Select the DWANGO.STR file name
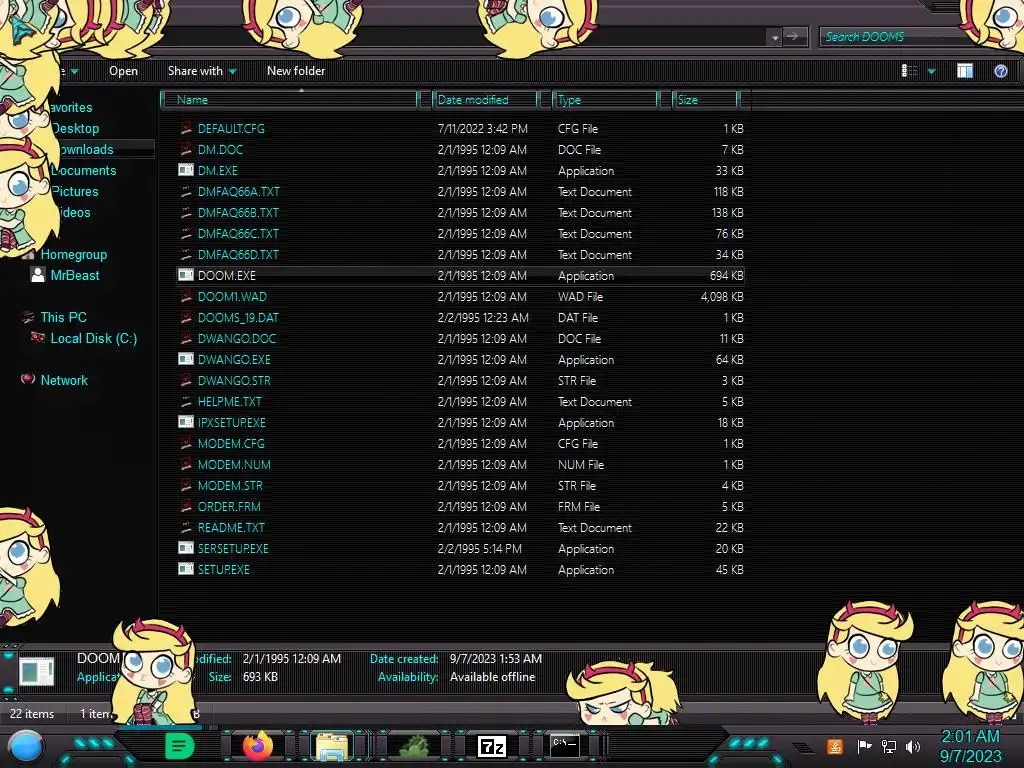 tap(234, 380)
